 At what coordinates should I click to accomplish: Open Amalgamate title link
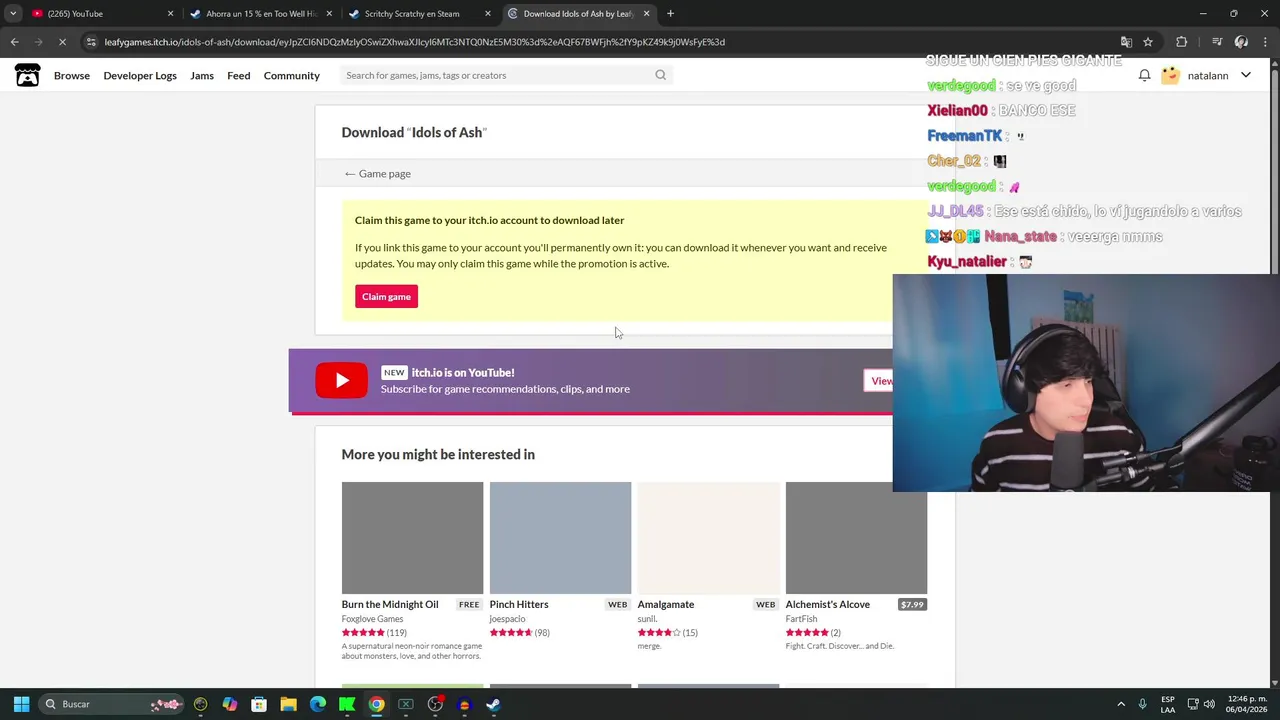666,604
